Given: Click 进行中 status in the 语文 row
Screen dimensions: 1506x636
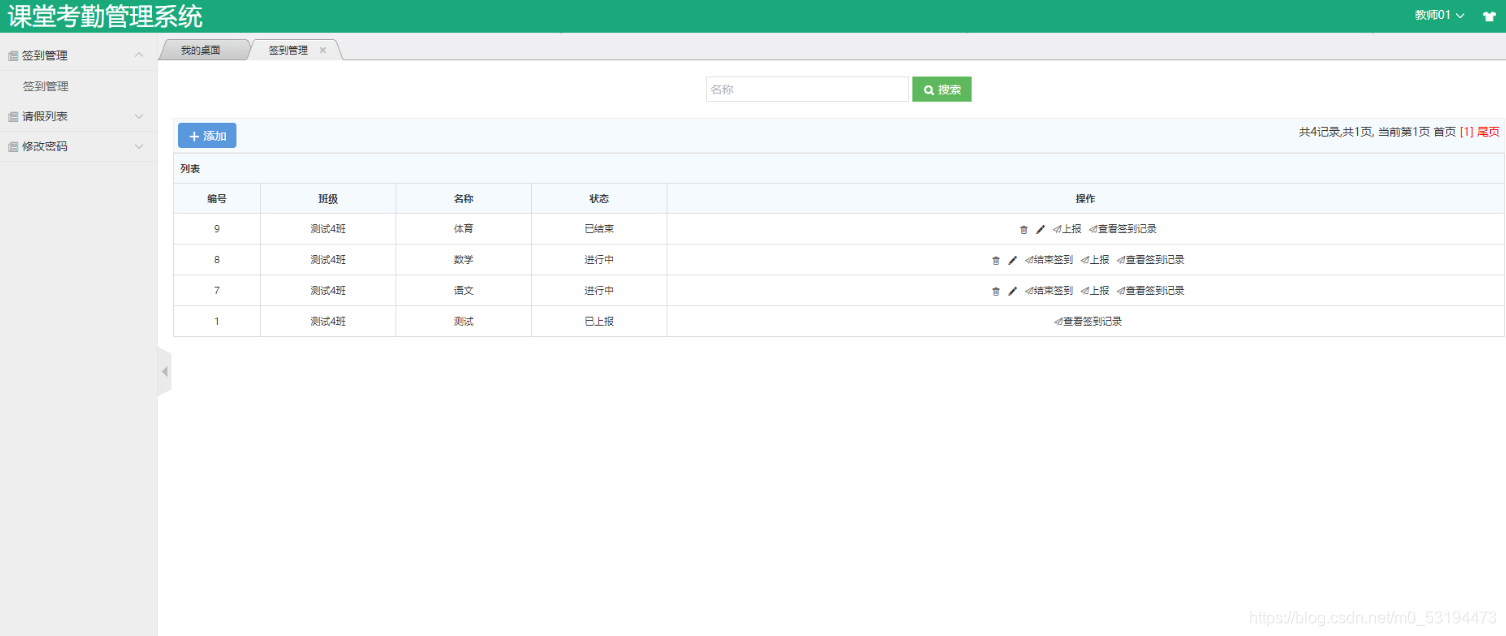Looking at the screenshot, I should [x=599, y=291].
